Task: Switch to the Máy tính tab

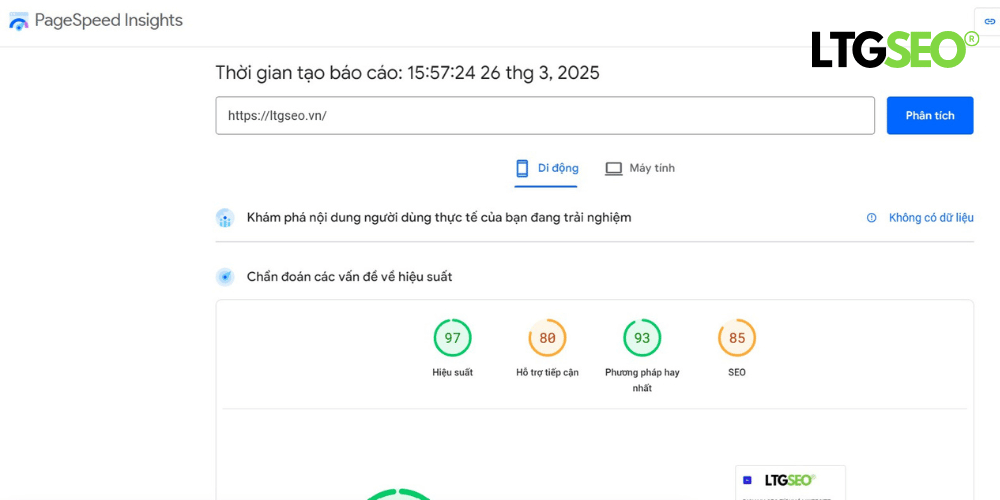Action: (x=640, y=168)
